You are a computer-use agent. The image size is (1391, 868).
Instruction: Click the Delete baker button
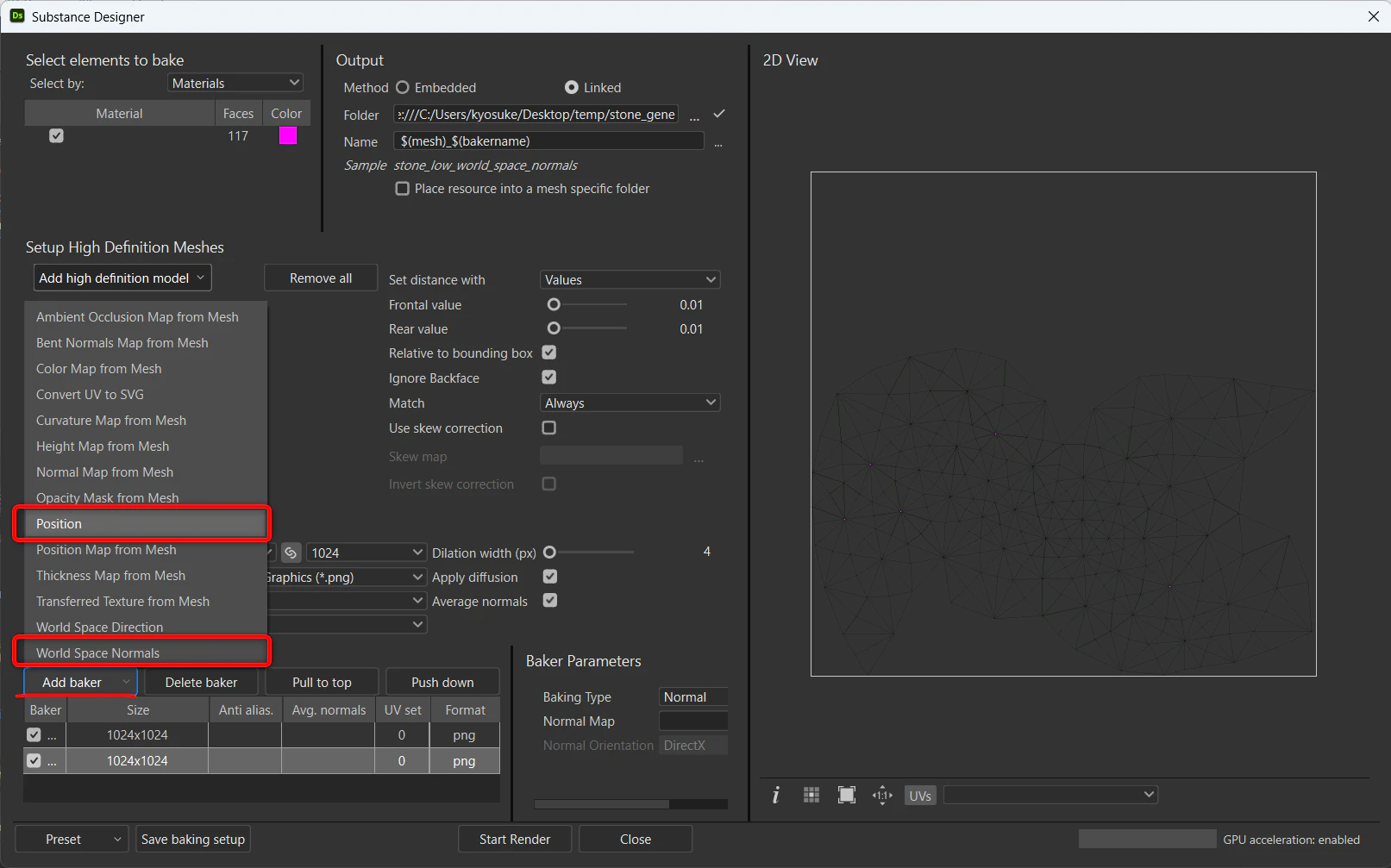pyautogui.click(x=201, y=683)
